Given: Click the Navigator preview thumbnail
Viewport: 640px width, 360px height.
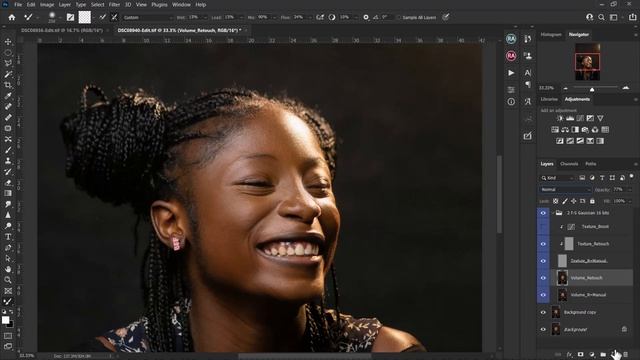Looking at the screenshot, I should pyautogui.click(x=587, y=62).
